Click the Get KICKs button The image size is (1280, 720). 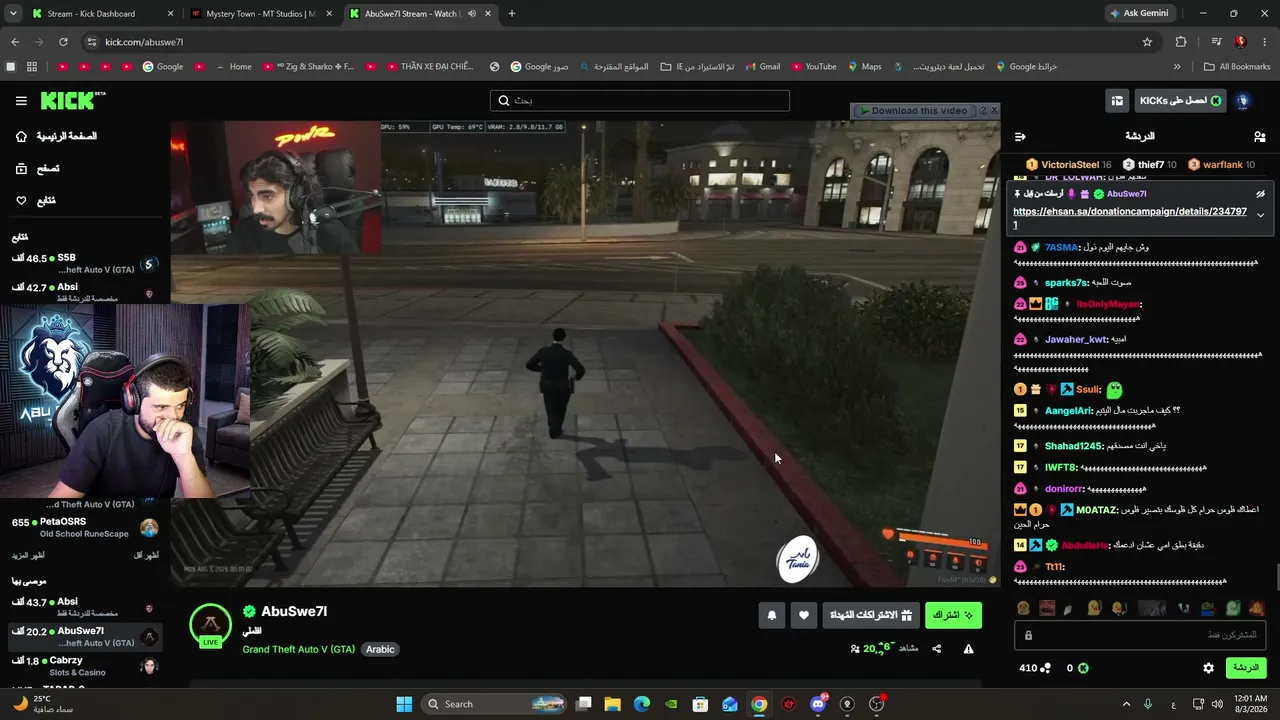(x=1180, y=101)
